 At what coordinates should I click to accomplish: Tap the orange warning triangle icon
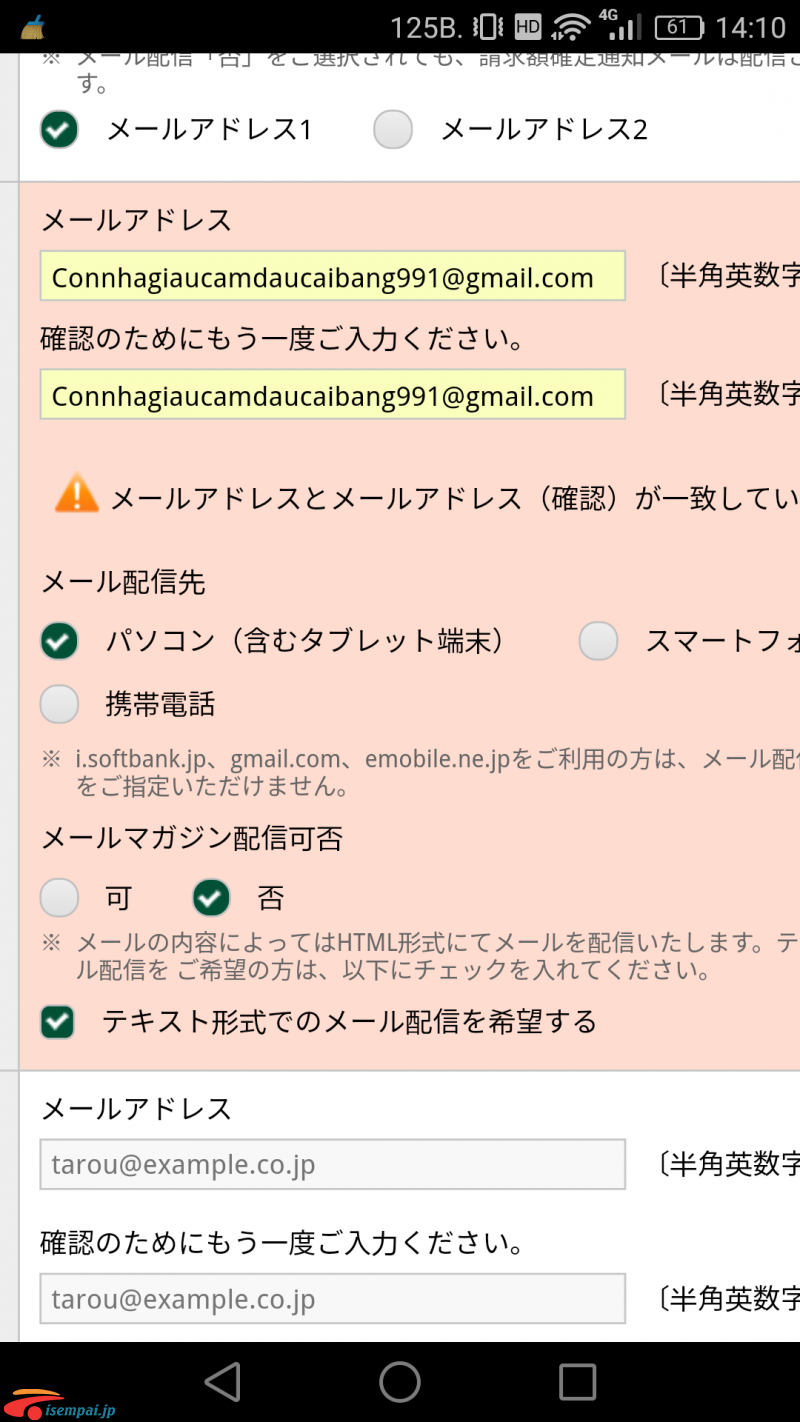point(76,494)
